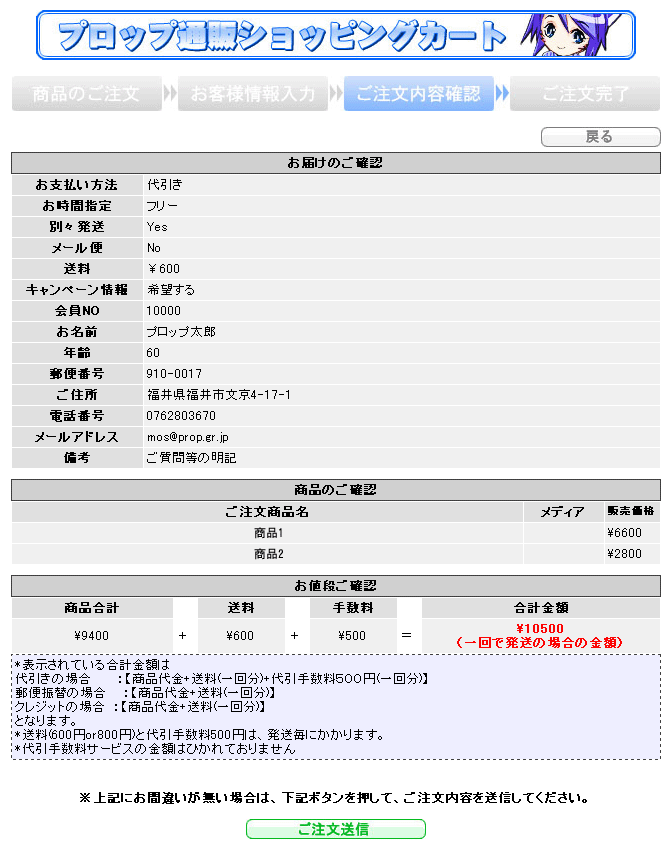Click price ¥6600
The height and width of the screenshot is (855, 661).
(624, 533)
